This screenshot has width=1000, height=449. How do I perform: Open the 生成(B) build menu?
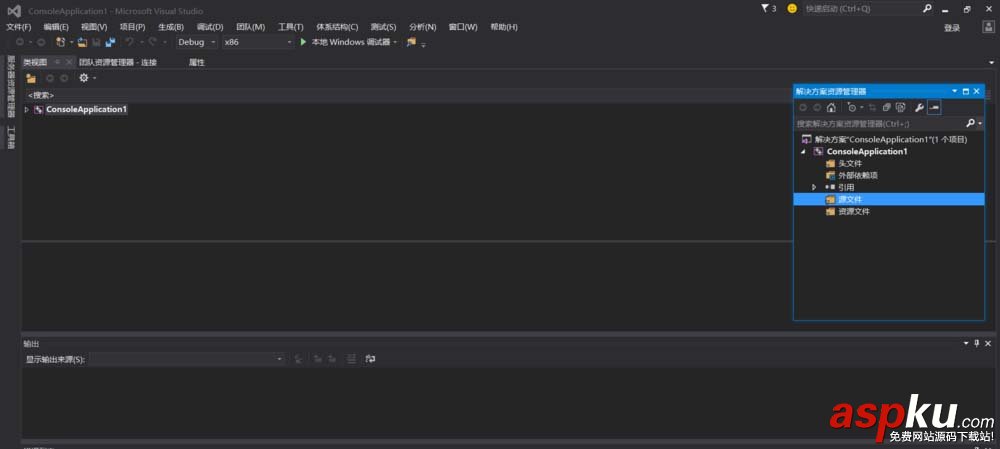coord(171,27)
